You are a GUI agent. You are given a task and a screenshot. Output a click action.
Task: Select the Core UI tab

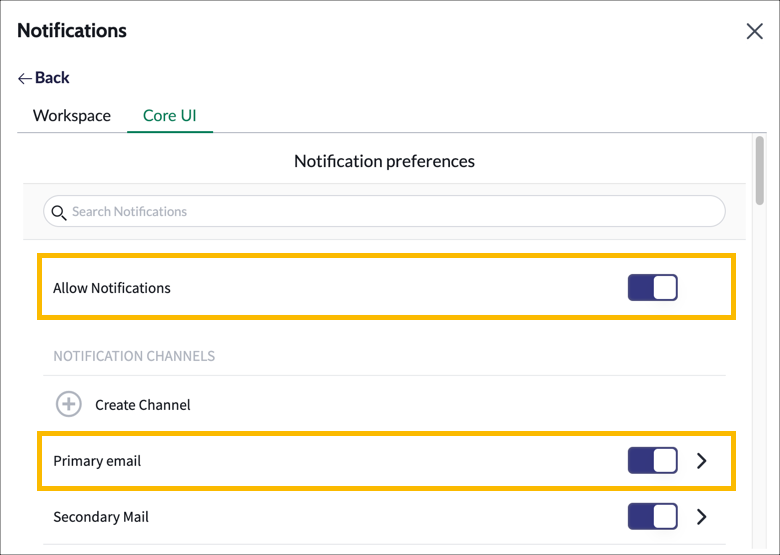pyautogui.click(x=170, y=115)
